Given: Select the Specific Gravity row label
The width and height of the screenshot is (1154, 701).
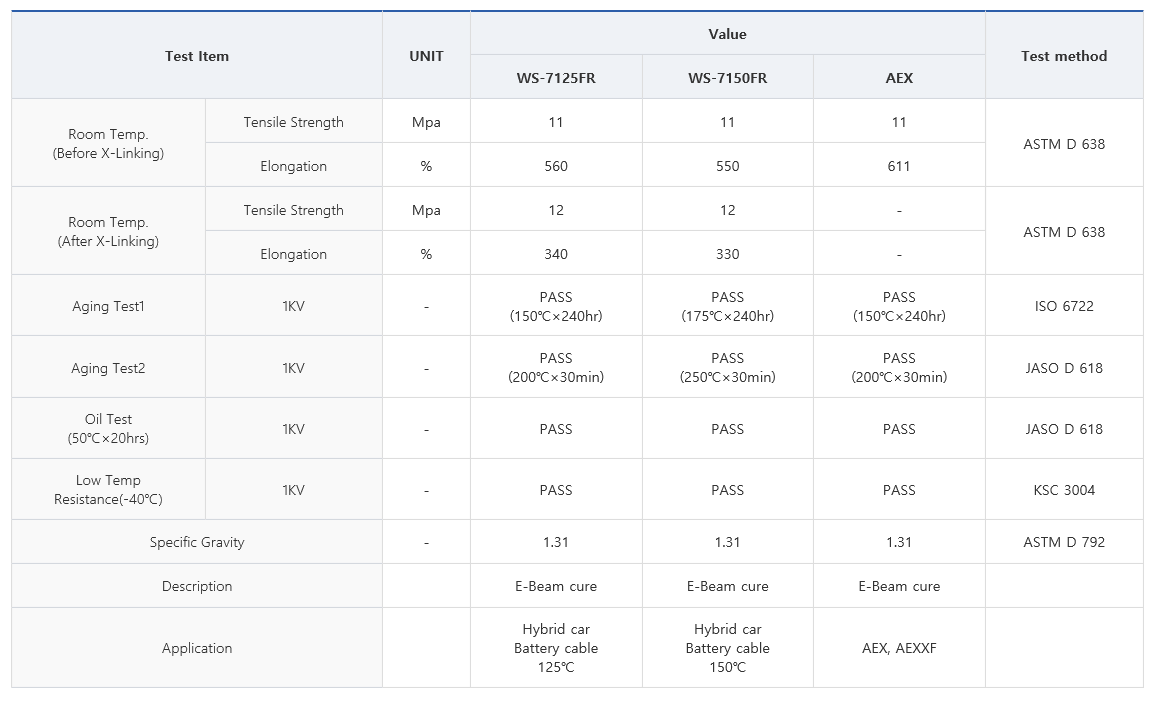Looking at the screenshot, I should click(197, 542).
